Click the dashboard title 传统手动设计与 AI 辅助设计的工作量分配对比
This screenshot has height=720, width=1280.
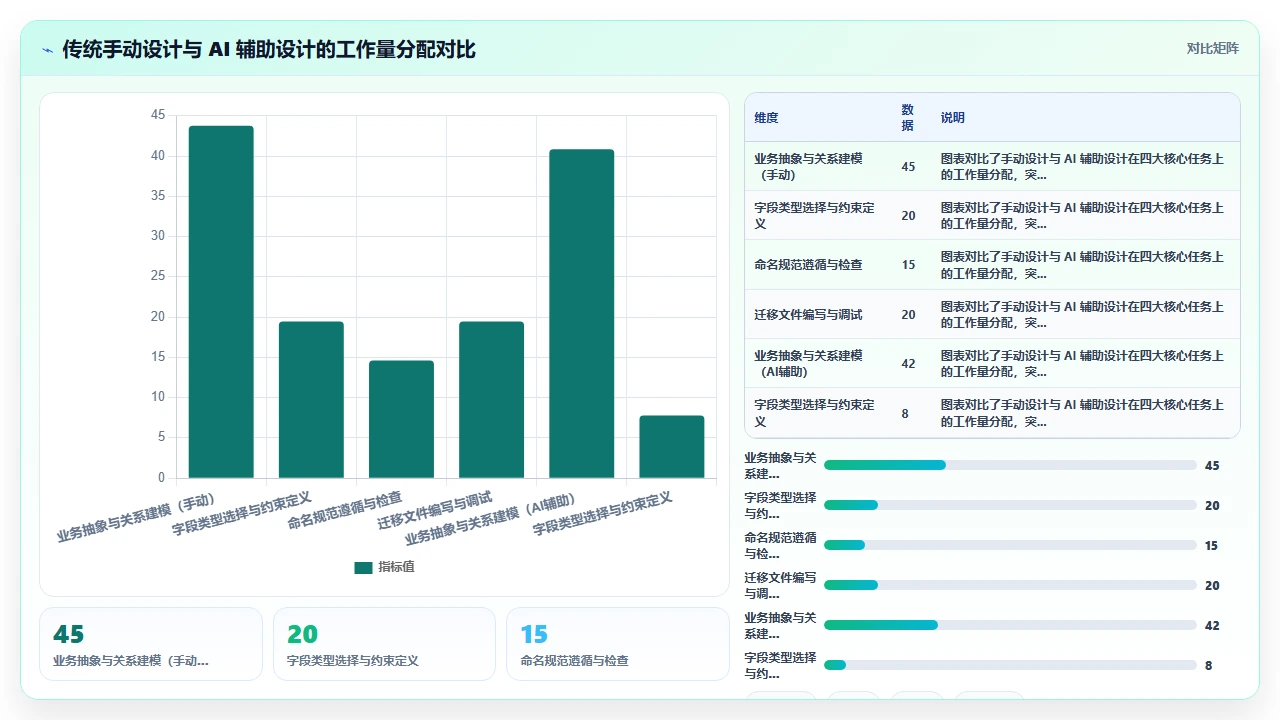point(269,50)
